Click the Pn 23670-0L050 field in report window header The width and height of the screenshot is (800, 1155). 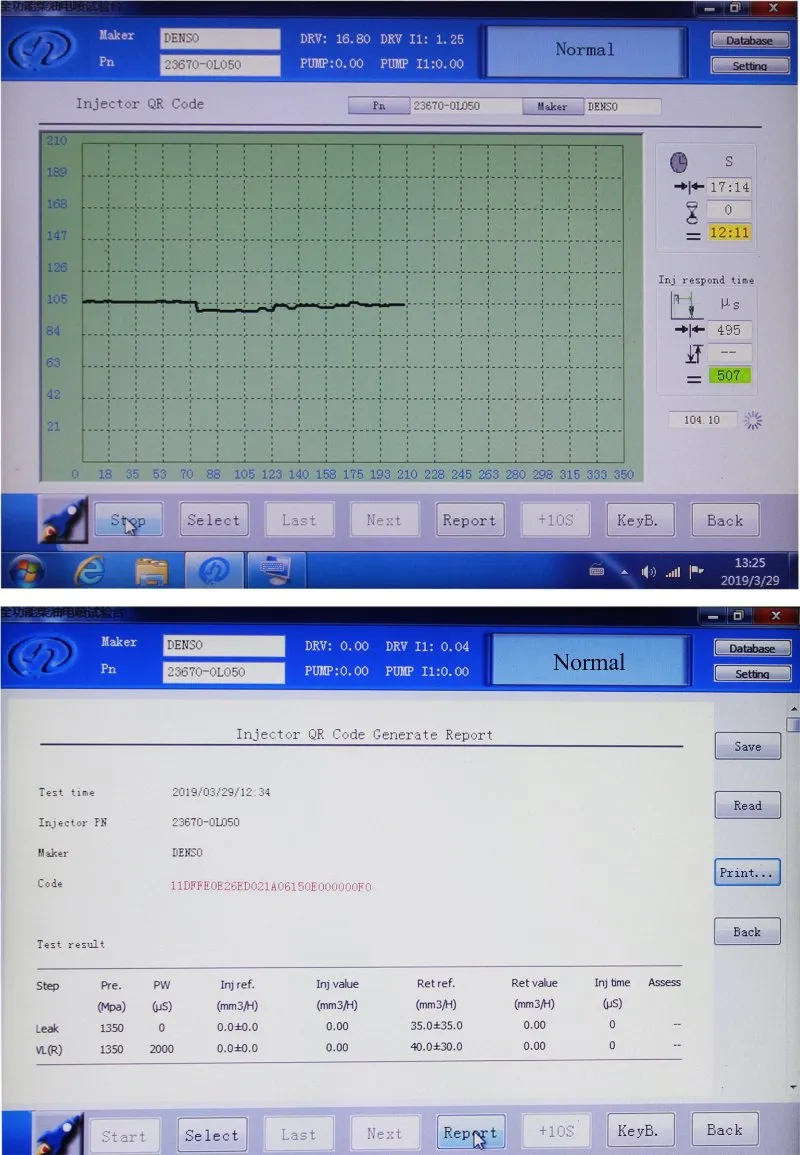[x=223, y=672]
